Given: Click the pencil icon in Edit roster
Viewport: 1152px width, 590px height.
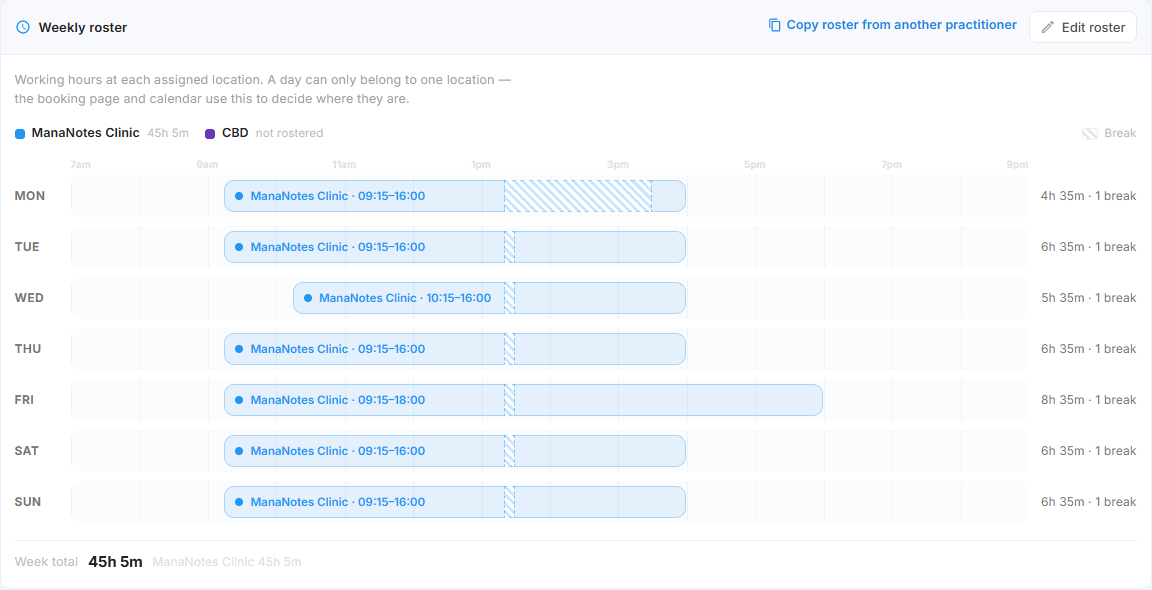Looking at the screenshot, I should pyautogui.click(x=1048, y=27).
